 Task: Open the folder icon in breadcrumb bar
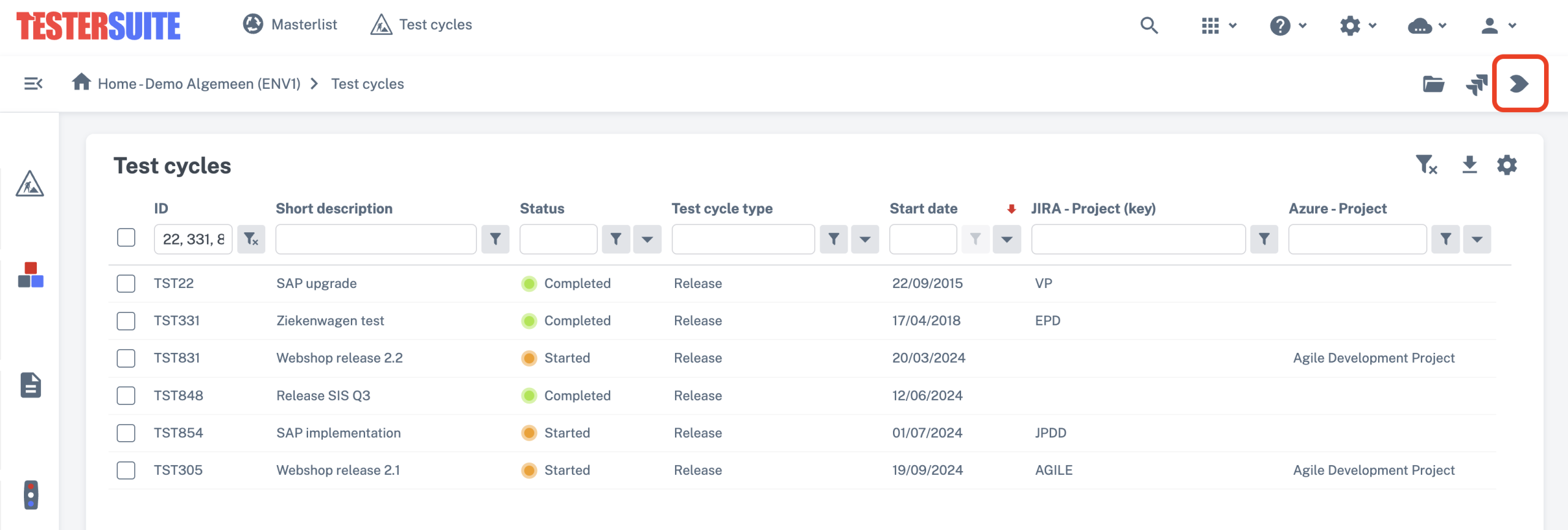[1433, 84]
